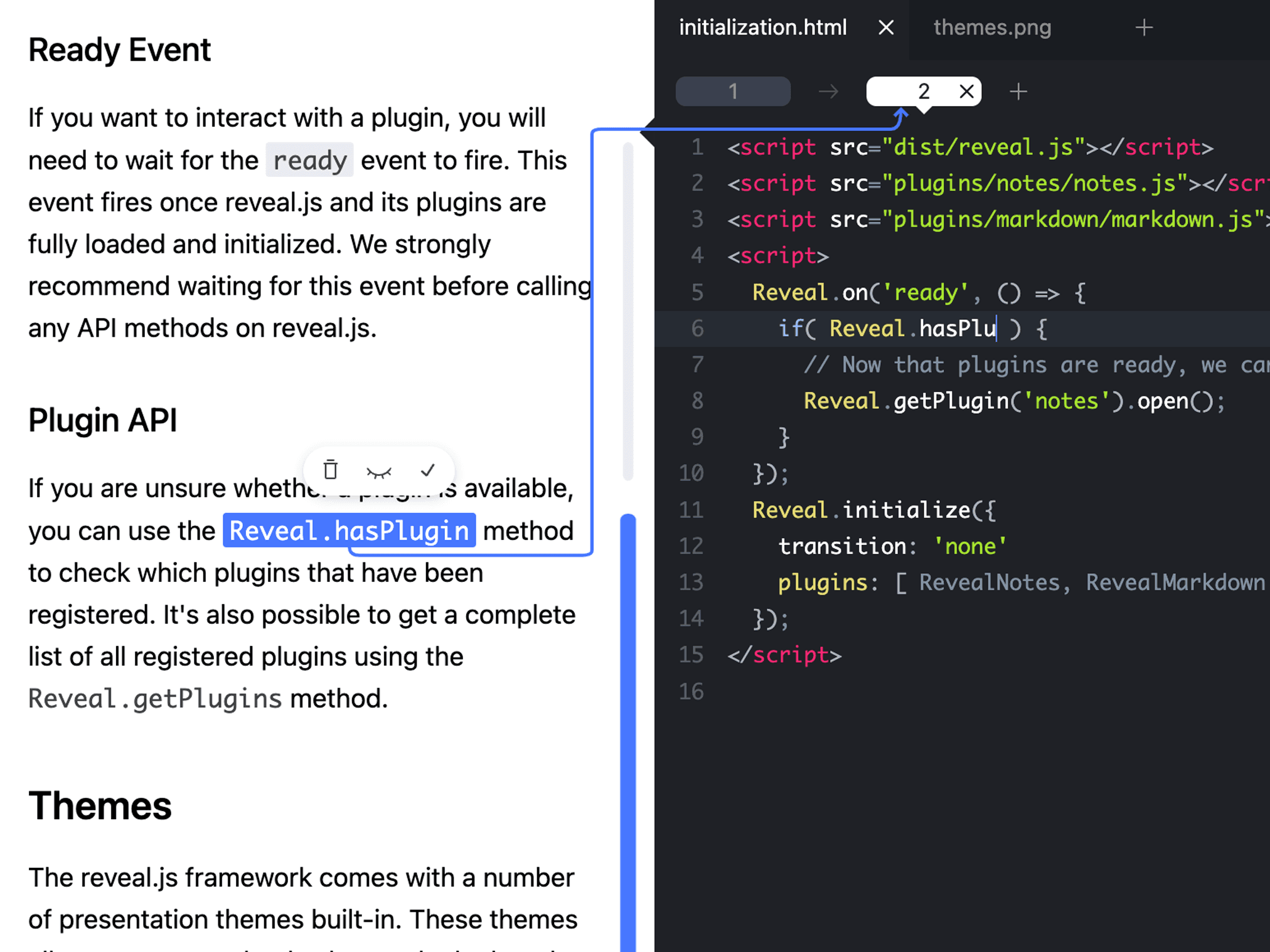Click the trash delete annotation icon

(331, 470)
